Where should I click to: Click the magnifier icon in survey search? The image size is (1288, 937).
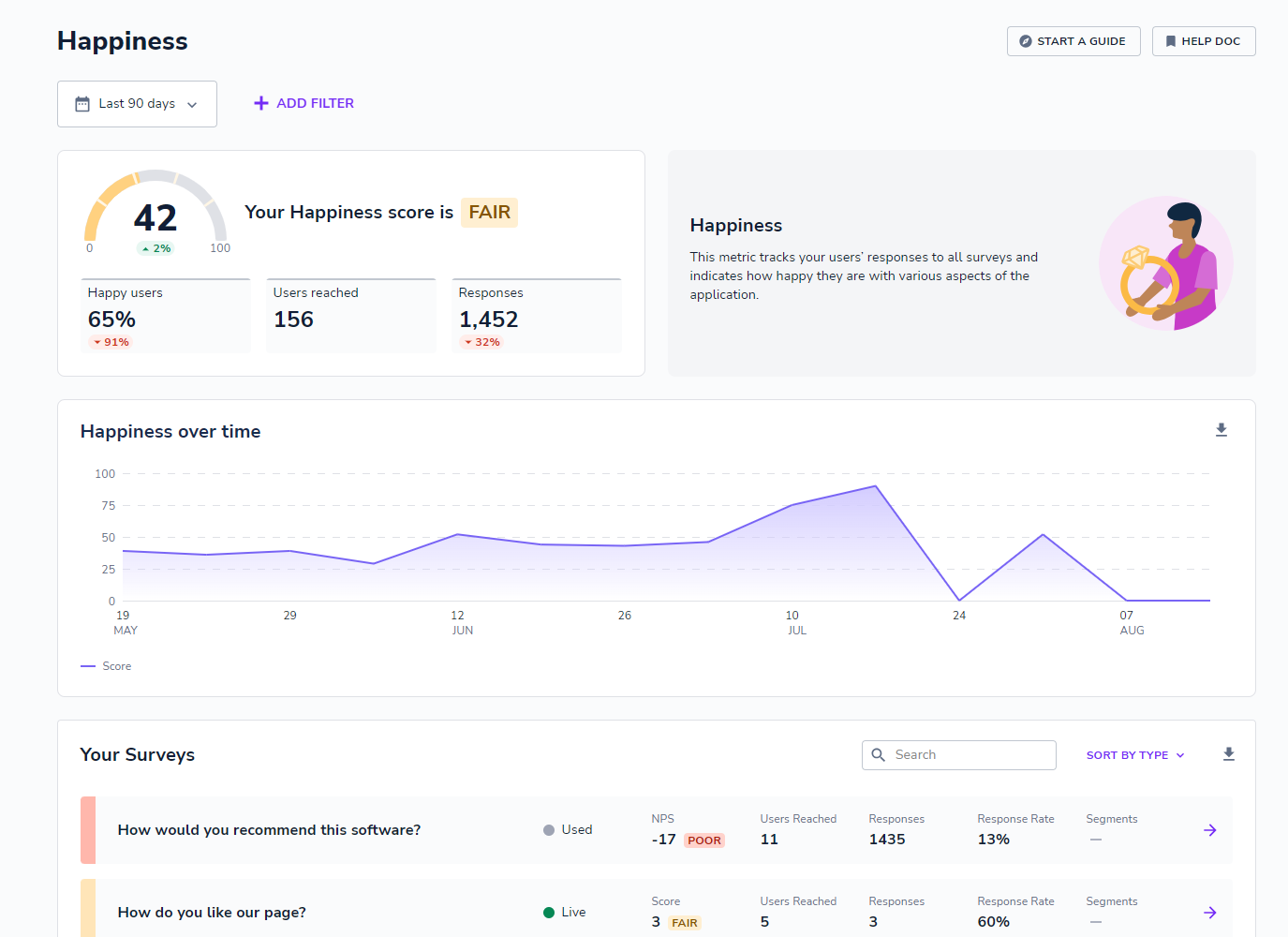pyautogui.click(x=879, y=755)
